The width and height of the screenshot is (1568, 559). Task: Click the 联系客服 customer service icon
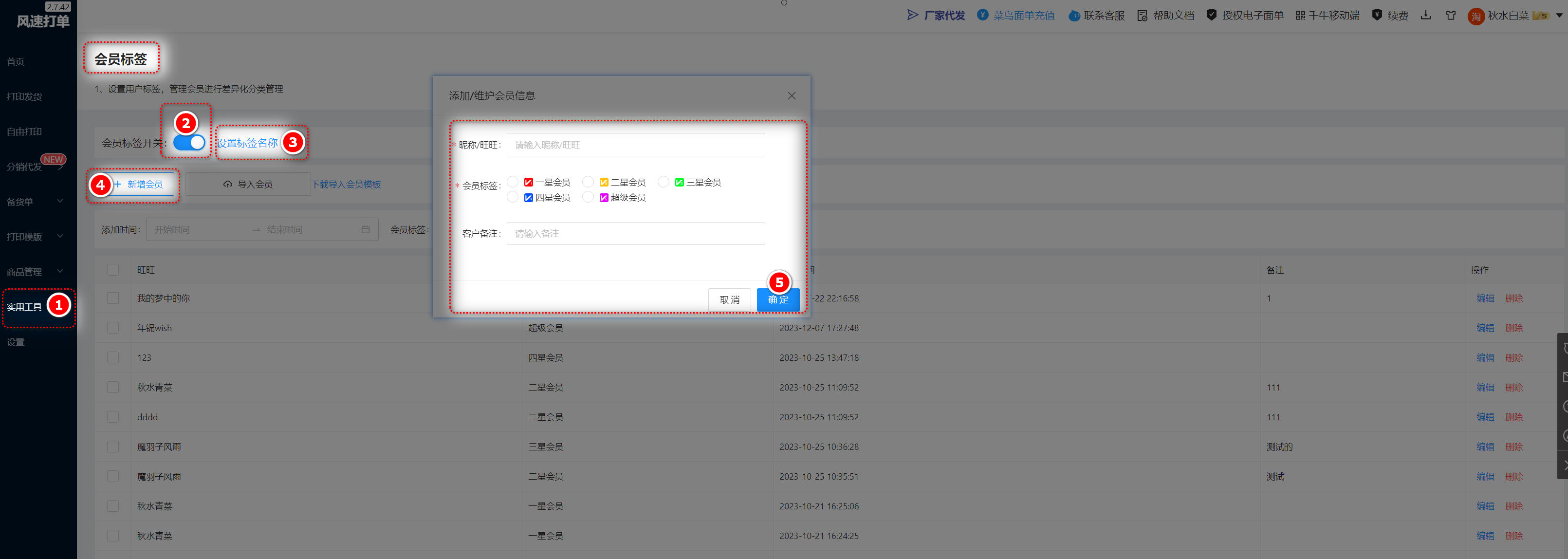coord(1074,16)
